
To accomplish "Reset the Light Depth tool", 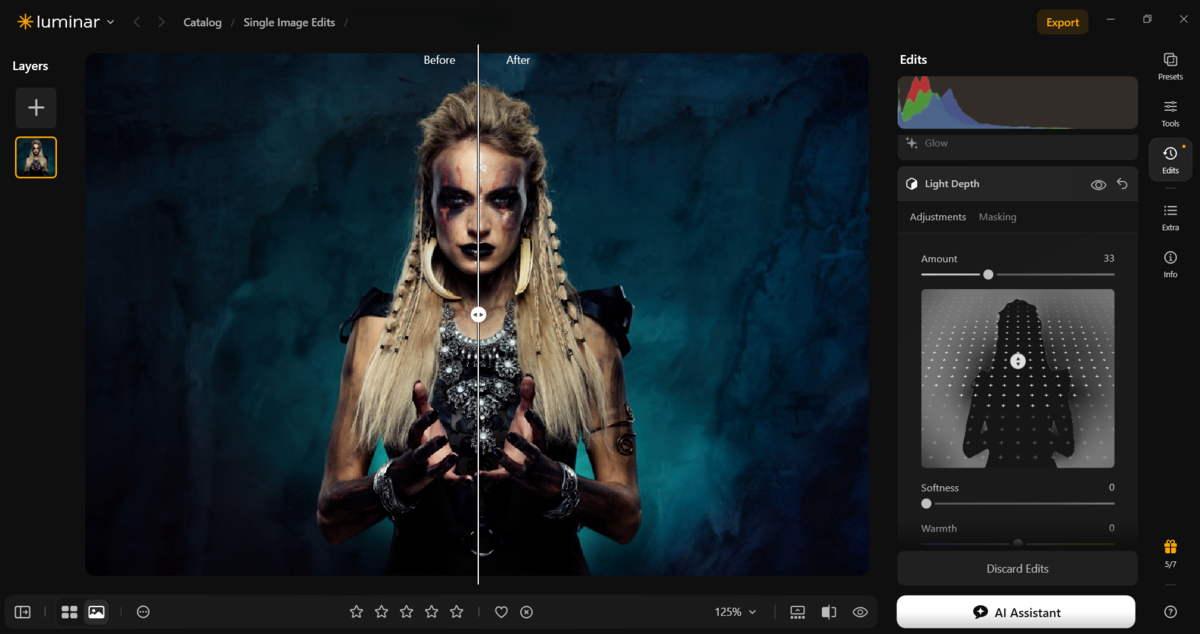I will (x=1122, y=185).
